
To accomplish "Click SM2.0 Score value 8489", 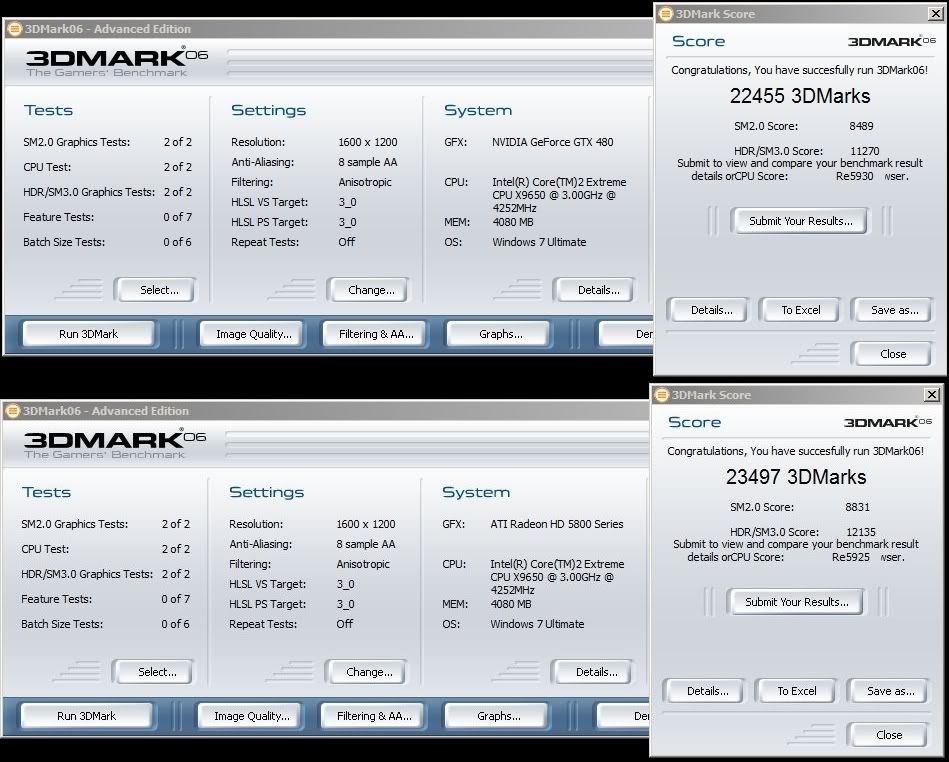I will [861, 126].
